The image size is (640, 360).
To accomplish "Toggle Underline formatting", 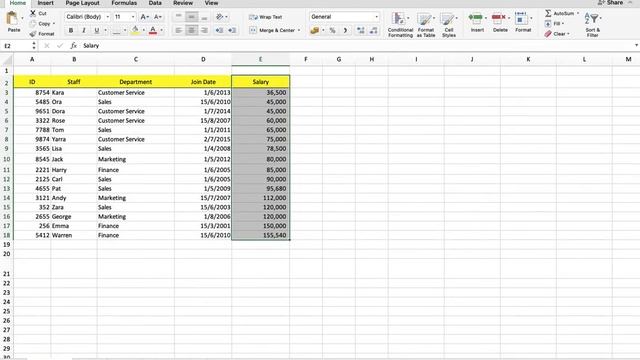I will pos(97,30).
